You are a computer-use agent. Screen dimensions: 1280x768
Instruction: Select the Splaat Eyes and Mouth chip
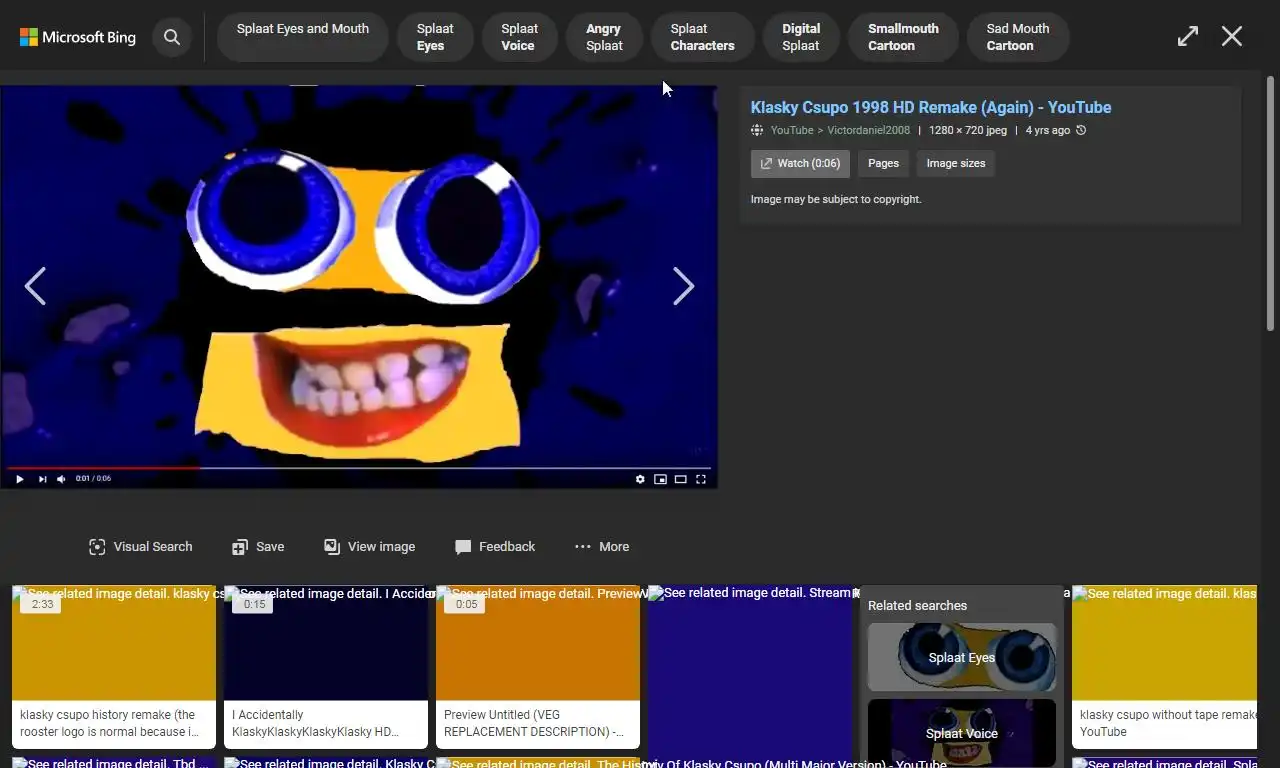click(303, 37)
